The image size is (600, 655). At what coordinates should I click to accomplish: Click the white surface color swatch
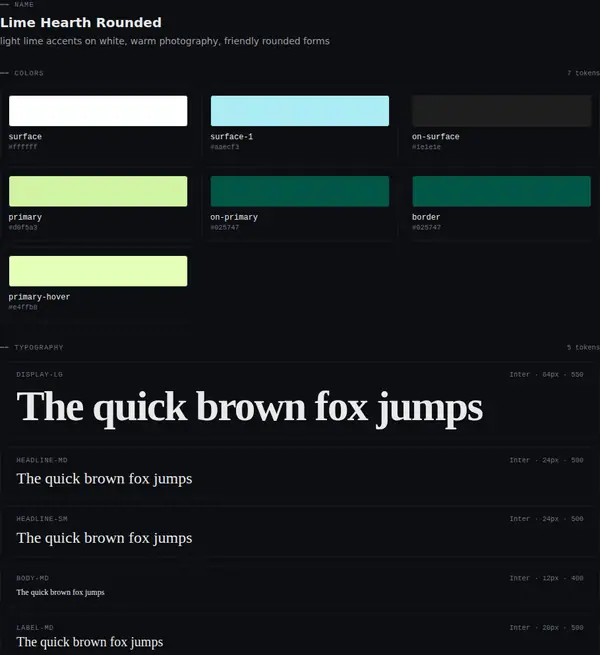[x=98, y=111]
